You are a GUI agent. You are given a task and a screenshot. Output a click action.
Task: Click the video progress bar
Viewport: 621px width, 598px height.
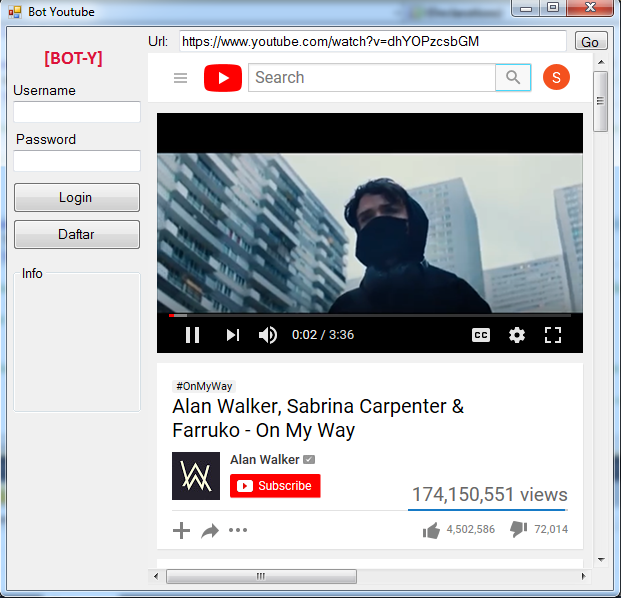click(x=370, y=316)
